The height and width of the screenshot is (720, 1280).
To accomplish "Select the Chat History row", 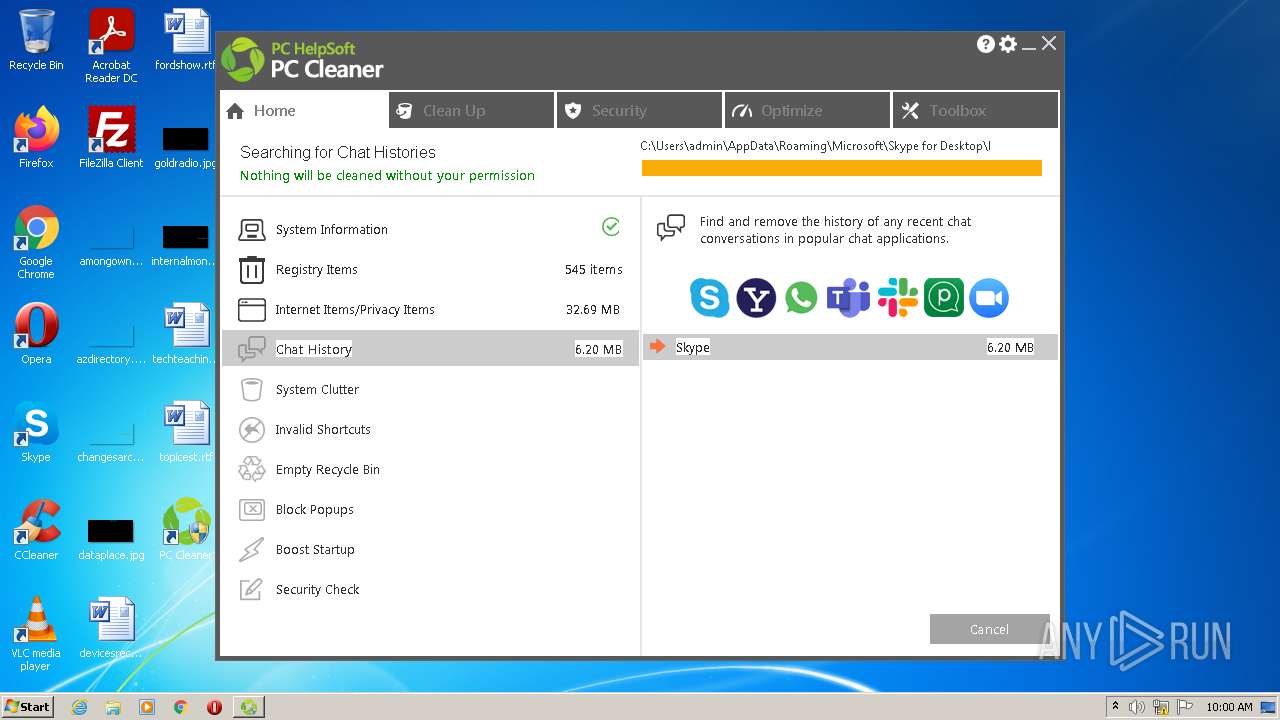I will [x=430, y=349].
